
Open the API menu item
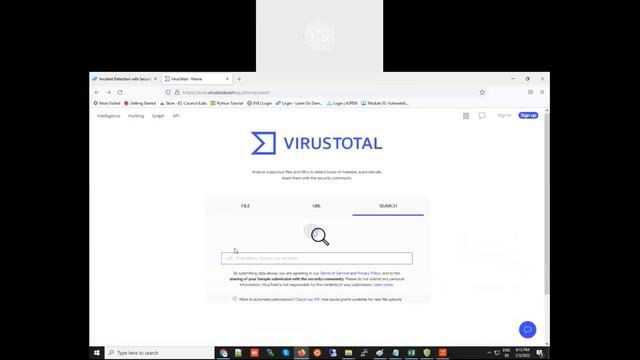[x=176, y=116]
